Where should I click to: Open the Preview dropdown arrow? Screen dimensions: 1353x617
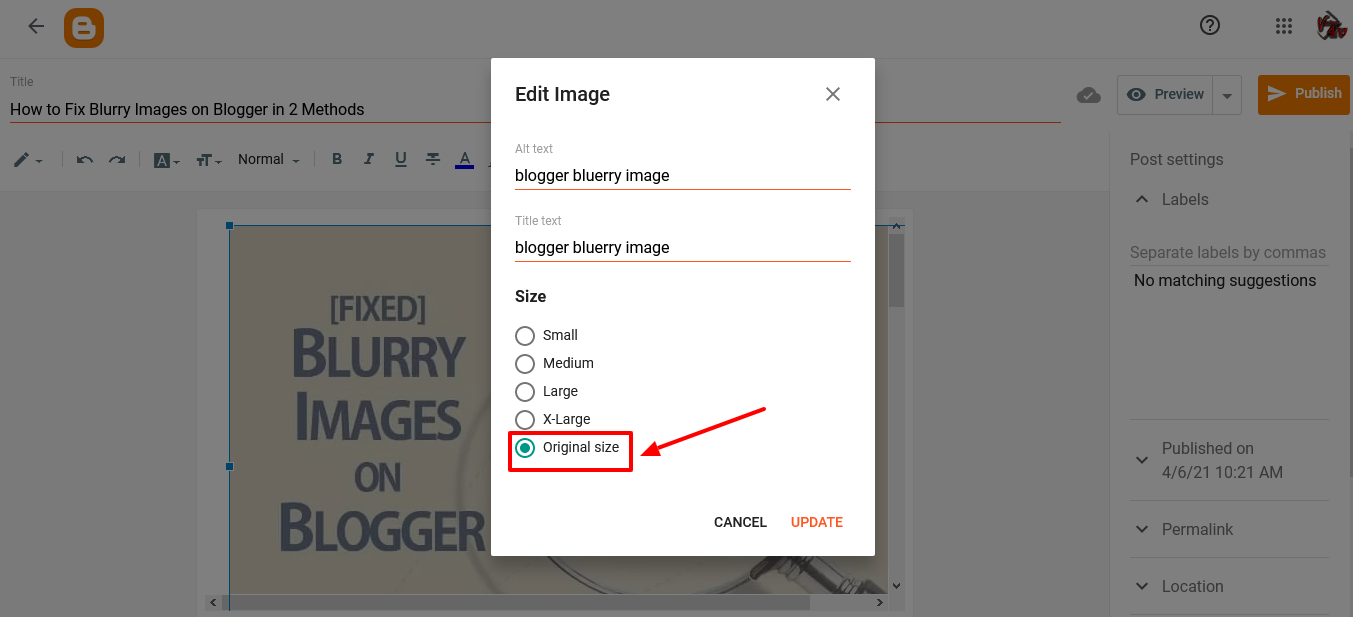point(1227,96)
